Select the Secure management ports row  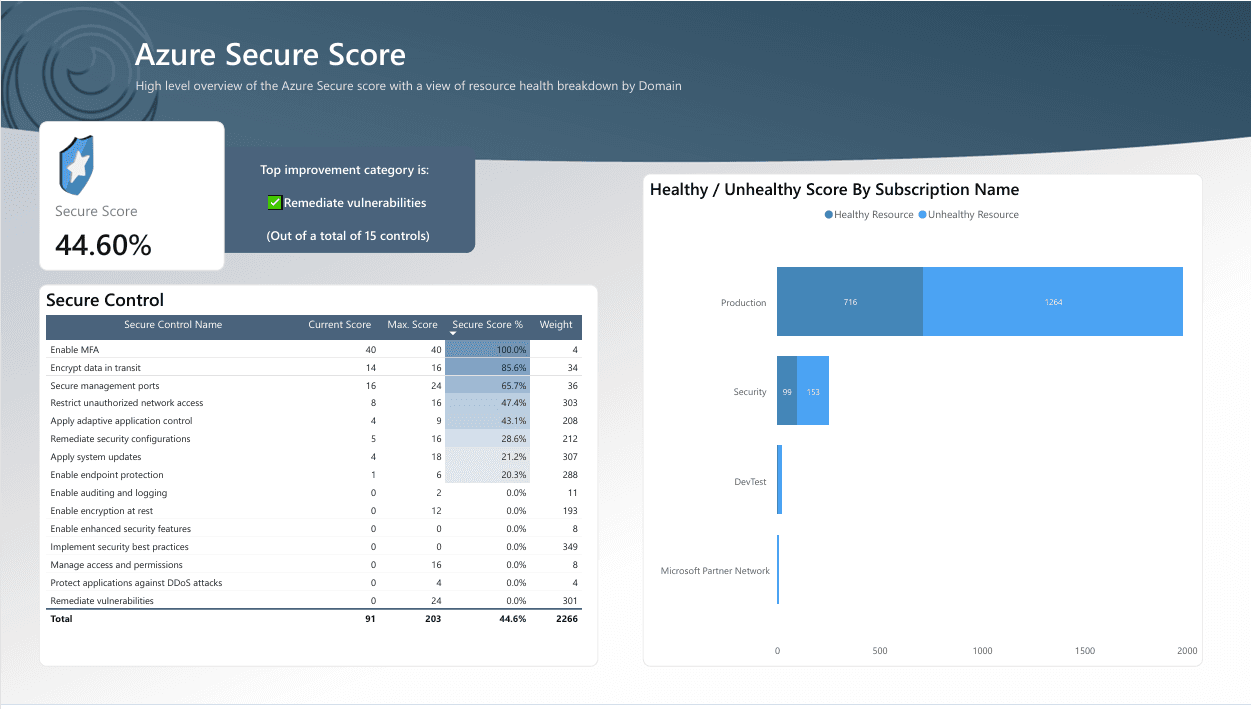coord(314,386)
